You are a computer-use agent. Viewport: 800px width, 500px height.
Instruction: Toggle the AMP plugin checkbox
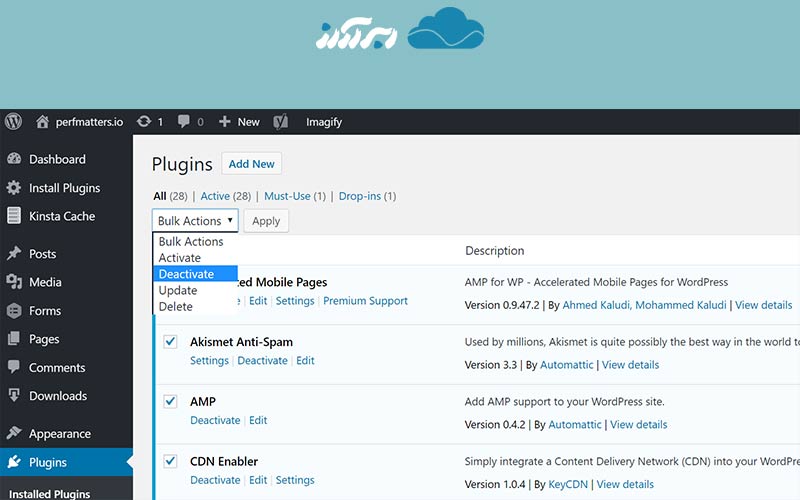170,402
